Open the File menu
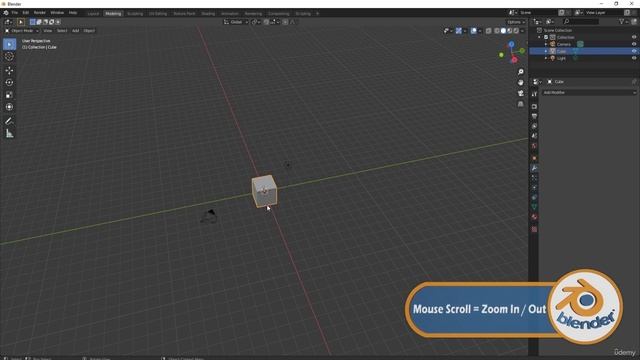 pos(15,13)
